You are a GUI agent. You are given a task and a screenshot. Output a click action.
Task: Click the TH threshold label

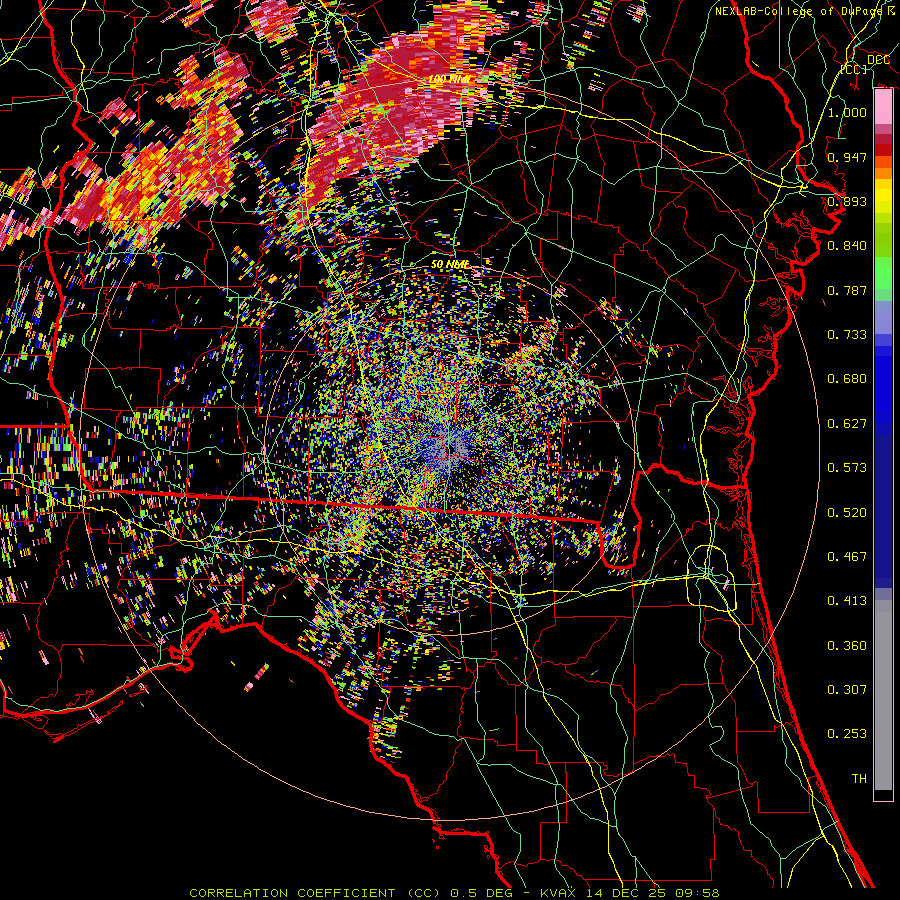point(859,779)
